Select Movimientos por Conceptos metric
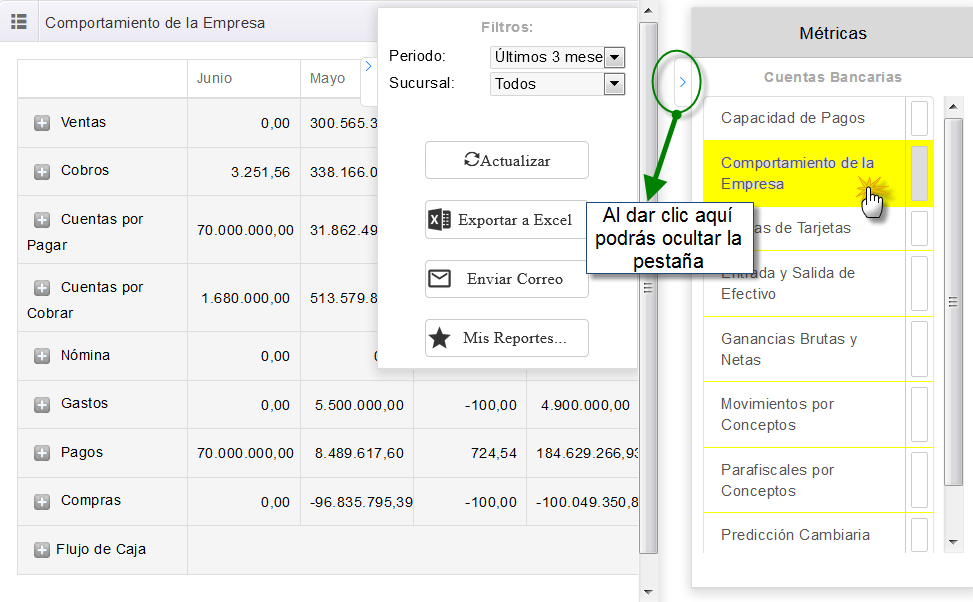Screen dimensions: 973x602 tap(777, 414)
